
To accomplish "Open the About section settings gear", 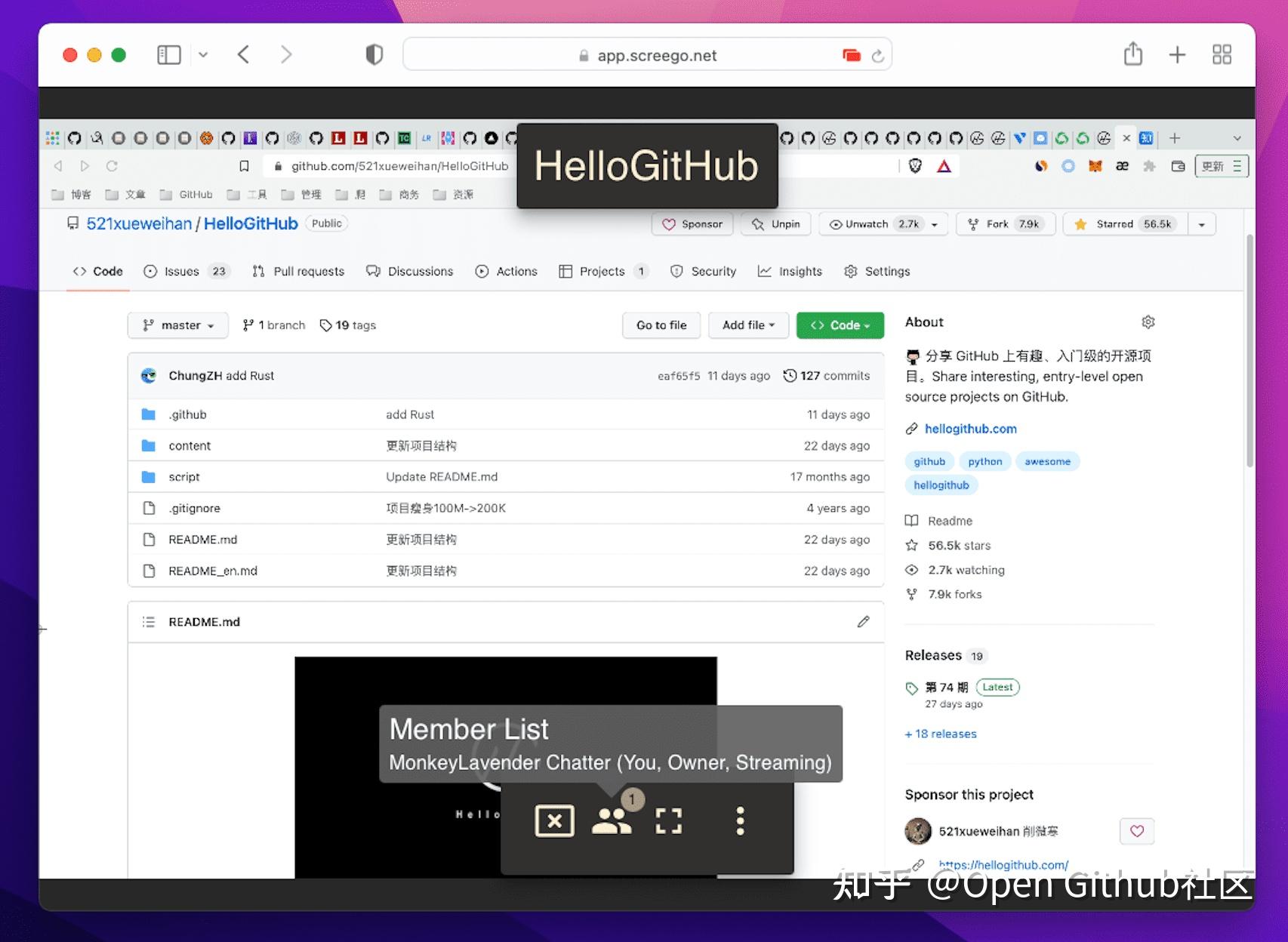I will pyautogui.click(x=1148, y=322).
